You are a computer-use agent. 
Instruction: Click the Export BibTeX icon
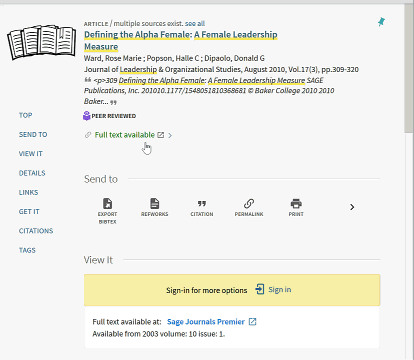click(x=107, y=203)
